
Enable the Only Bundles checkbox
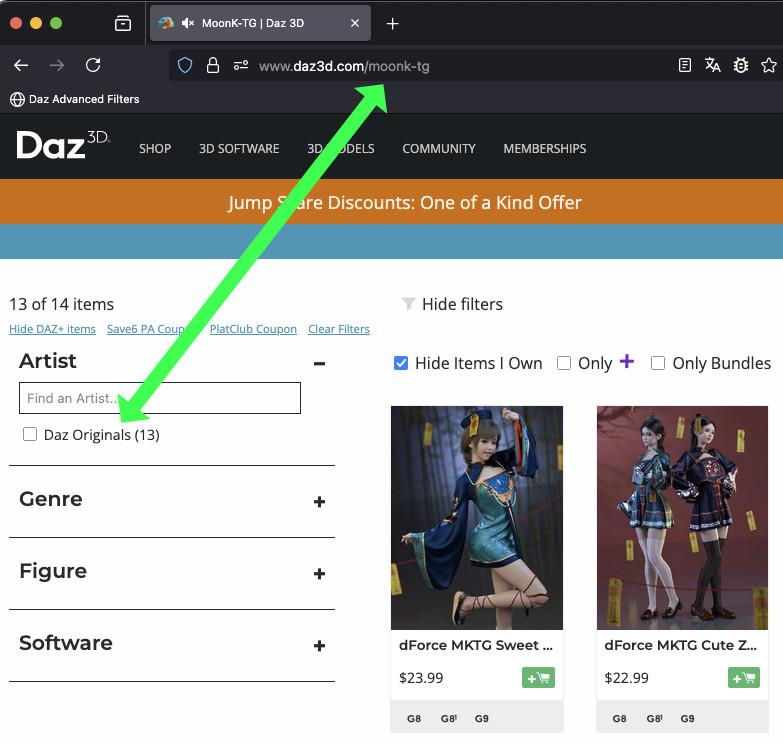point(658,363)
